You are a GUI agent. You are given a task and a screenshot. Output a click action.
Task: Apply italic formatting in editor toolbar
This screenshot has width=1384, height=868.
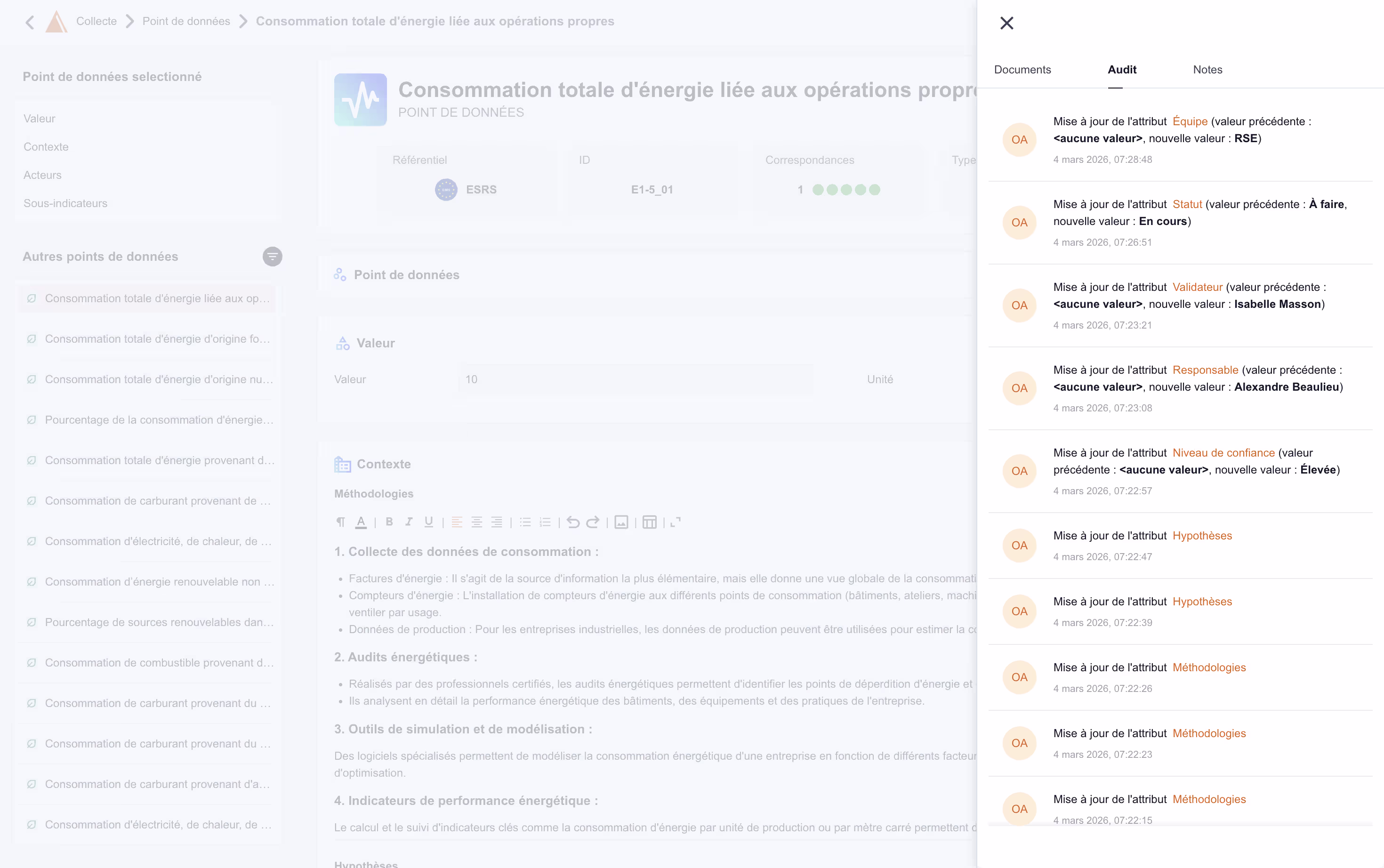(x=409, y=522)
